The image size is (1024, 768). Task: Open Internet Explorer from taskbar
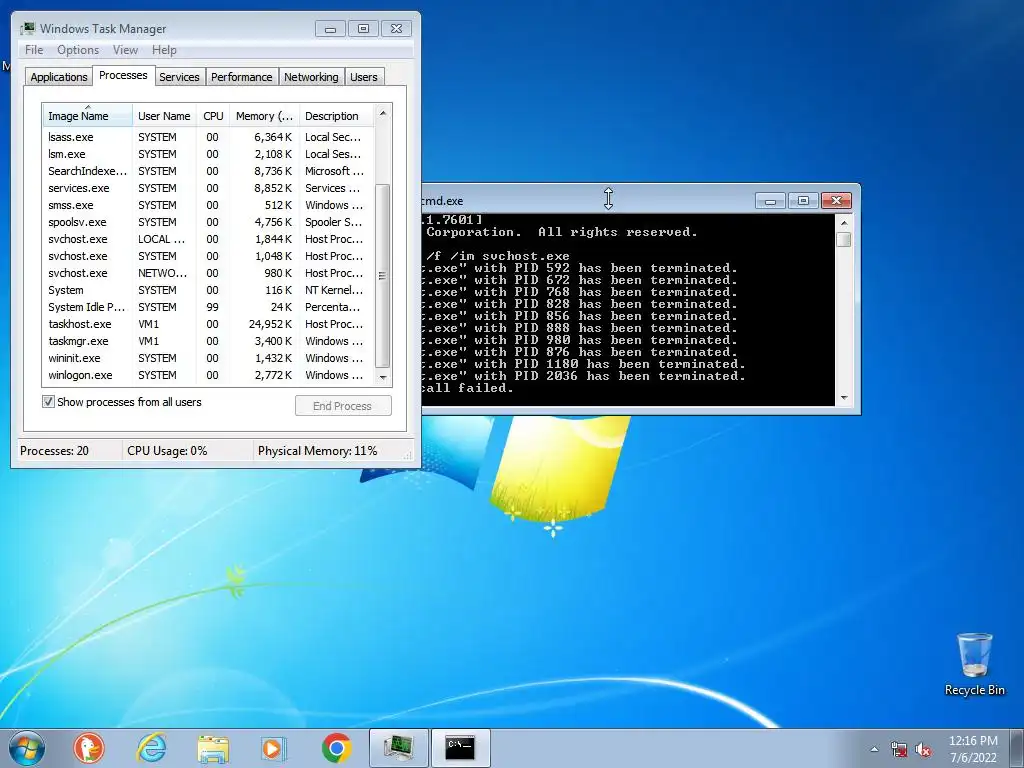coord(152,748)
